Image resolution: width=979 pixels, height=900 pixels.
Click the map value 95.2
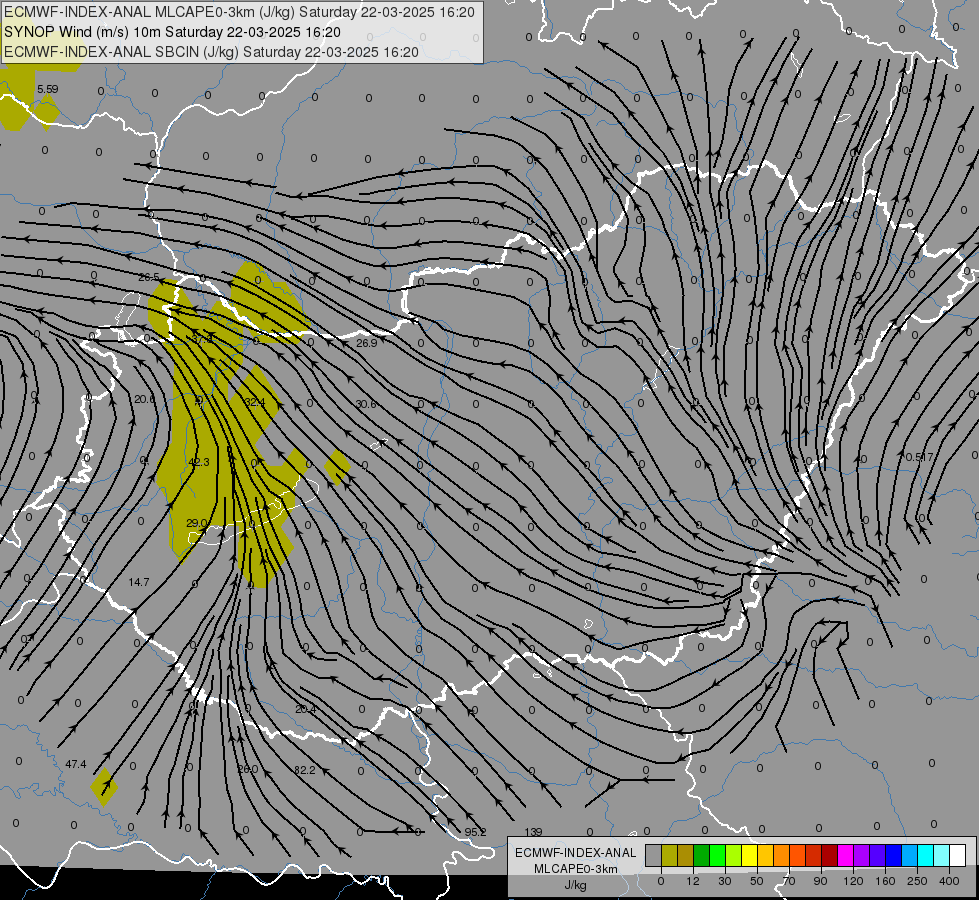click(476, 832)
